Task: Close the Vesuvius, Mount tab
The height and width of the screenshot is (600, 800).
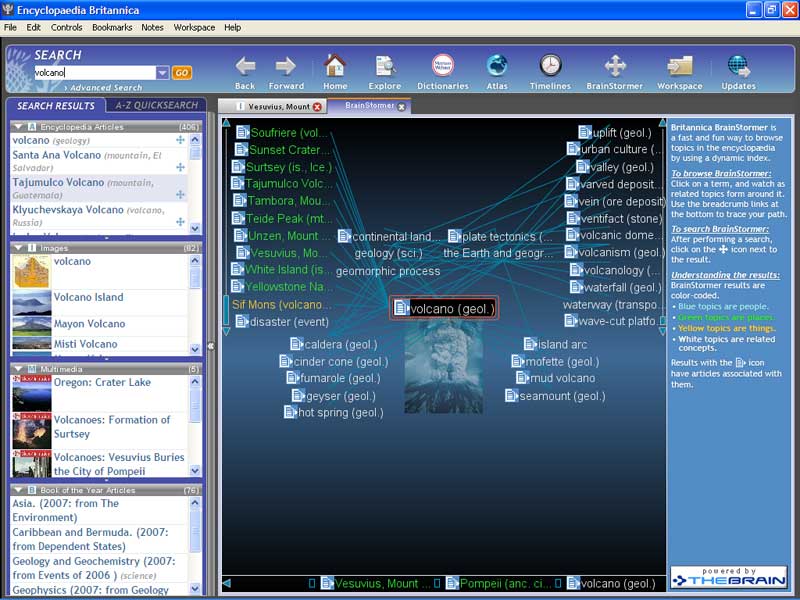Action: coord(318,107)
